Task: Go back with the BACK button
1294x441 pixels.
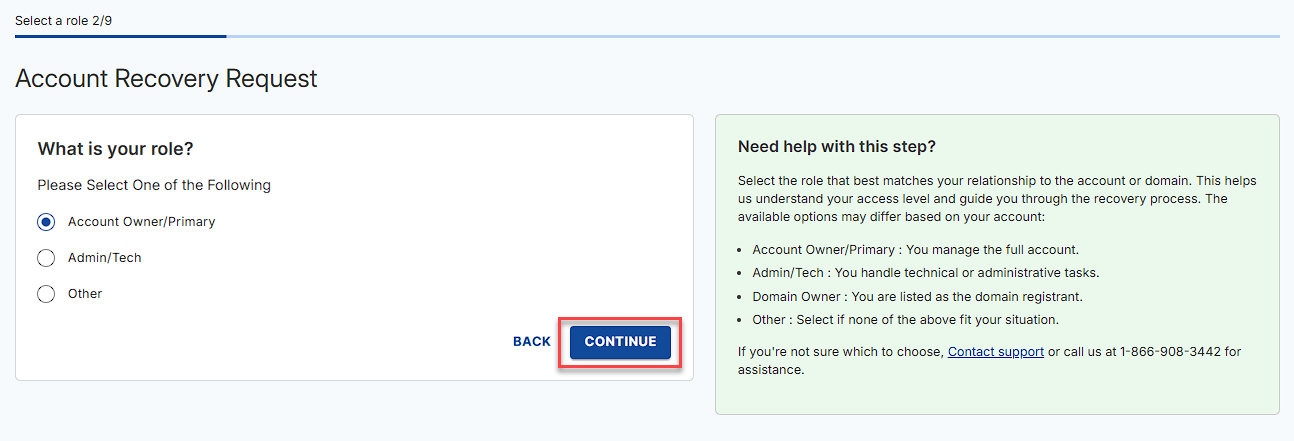Action: [x=532, y=342]
